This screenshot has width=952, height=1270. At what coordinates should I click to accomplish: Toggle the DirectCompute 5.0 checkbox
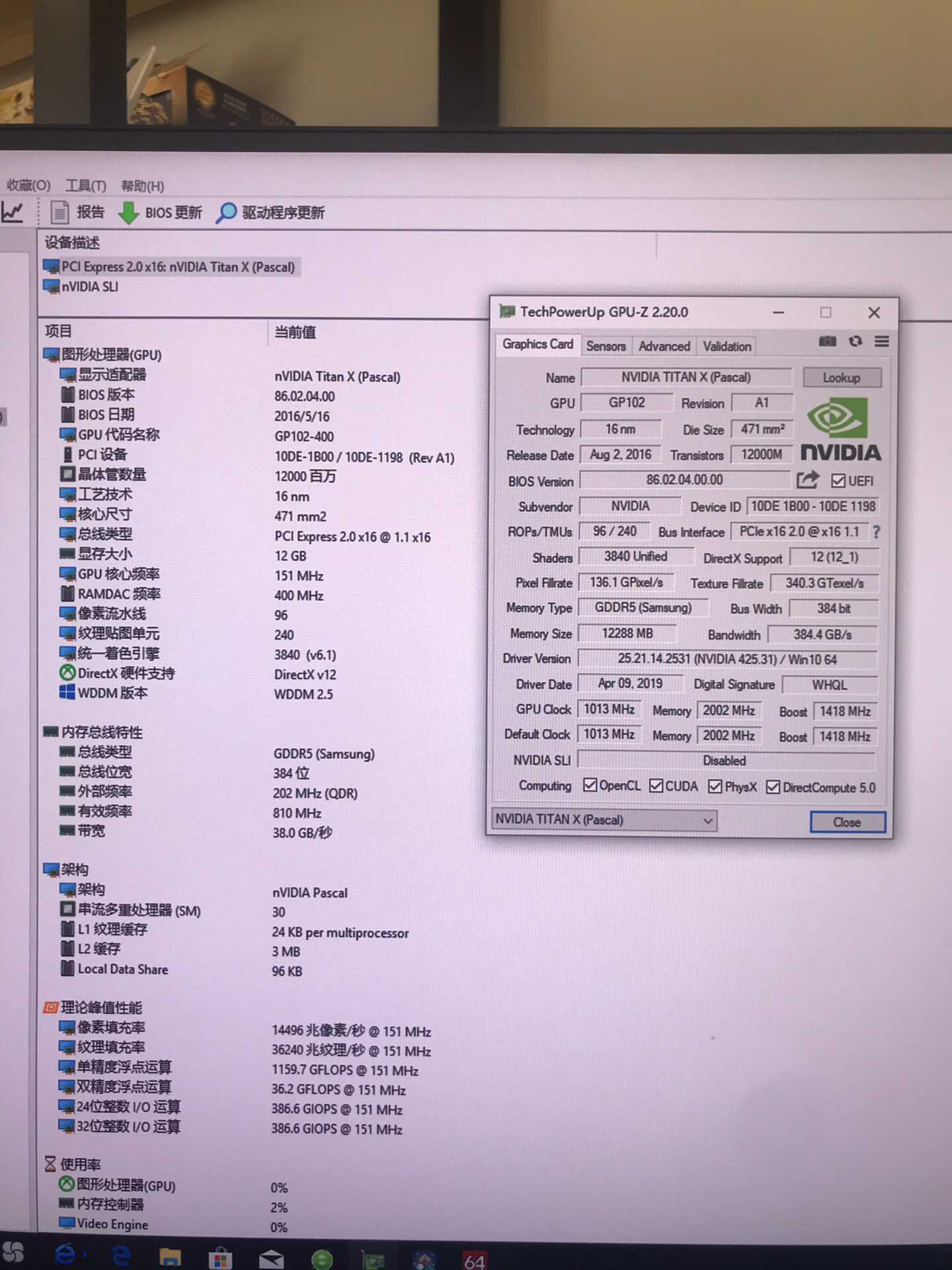773,787
